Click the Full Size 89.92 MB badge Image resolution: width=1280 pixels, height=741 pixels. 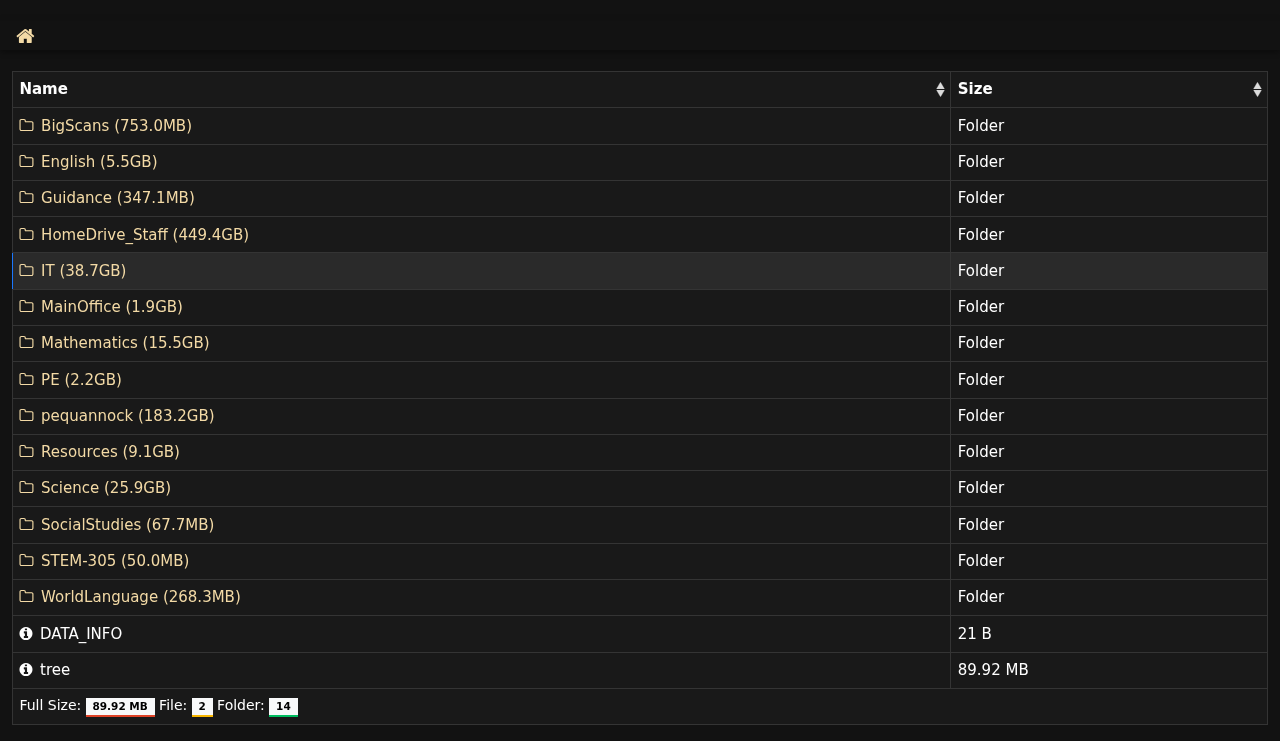[120, 706]
